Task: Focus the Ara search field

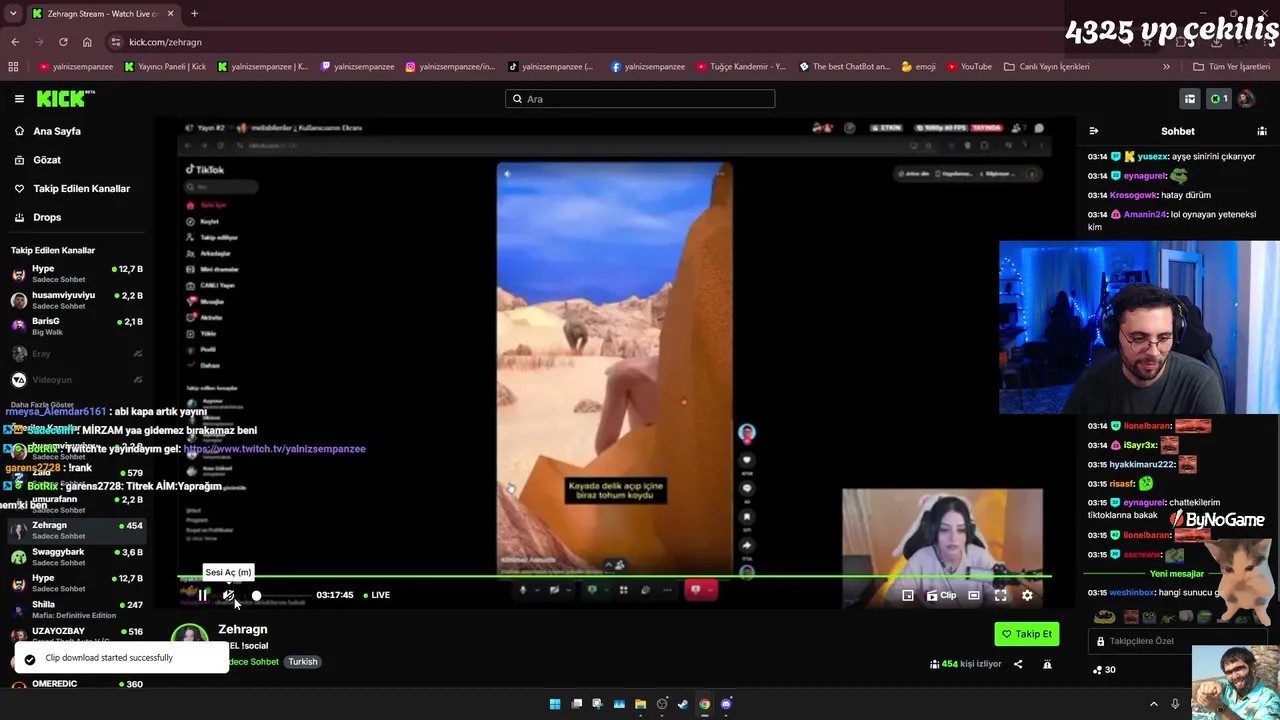Action: point(640,99)
